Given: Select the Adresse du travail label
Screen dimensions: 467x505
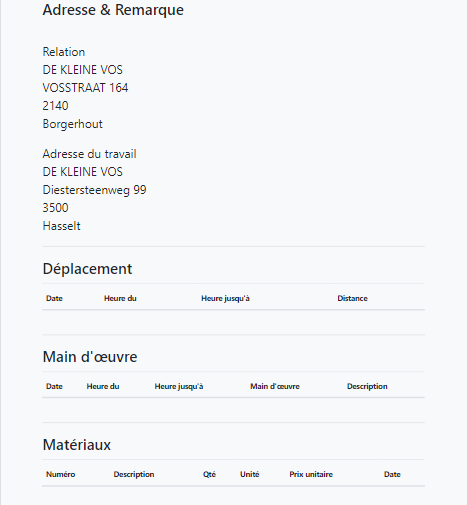Looking at the screenshot, I should click(x=89, y=154).
